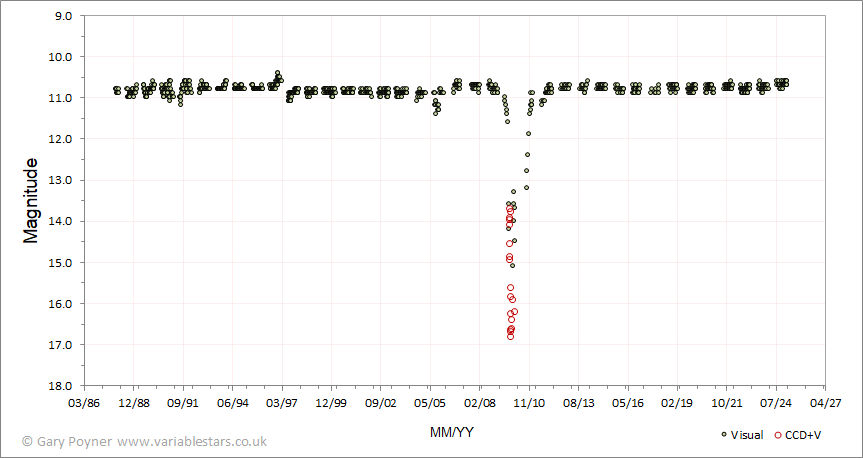Click the x-axis date '07/24'
Viewport: 863px width, 458px height.
pos(775,404)
